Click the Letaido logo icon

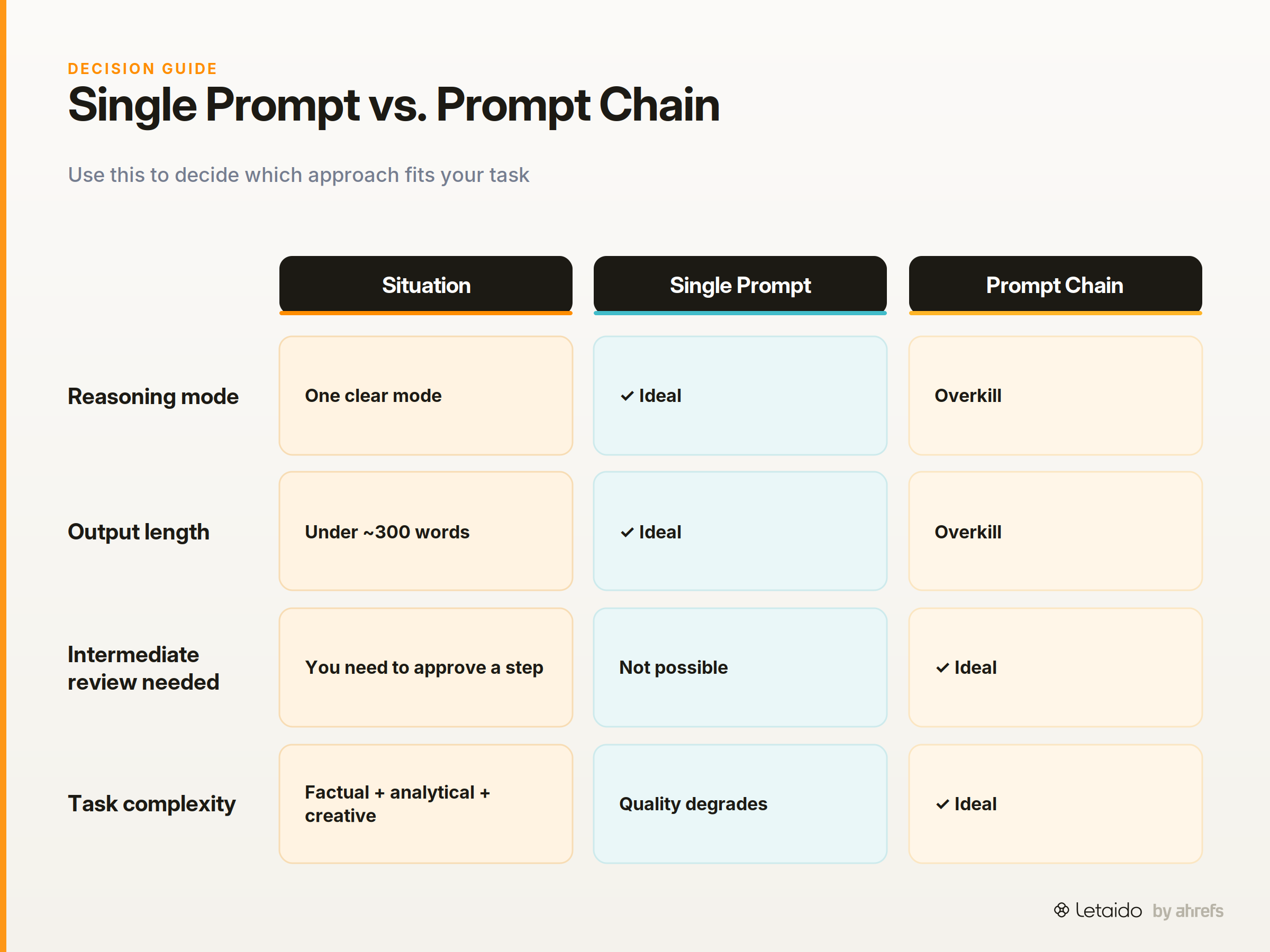1061,910
